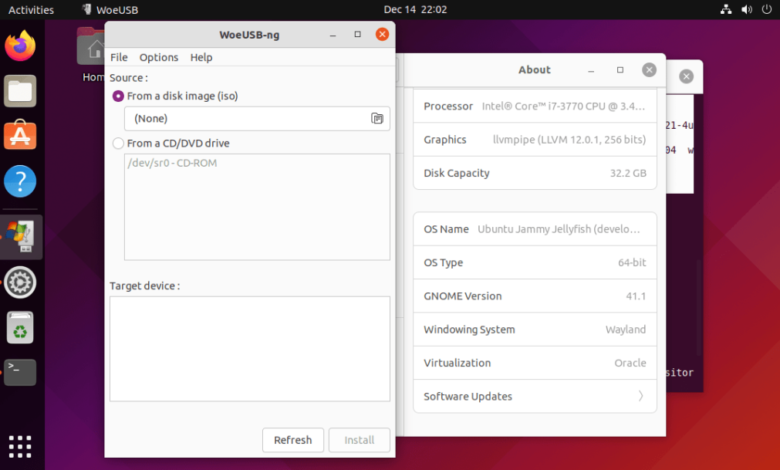Open Firefox from the dock

click(x=20, y=46)
